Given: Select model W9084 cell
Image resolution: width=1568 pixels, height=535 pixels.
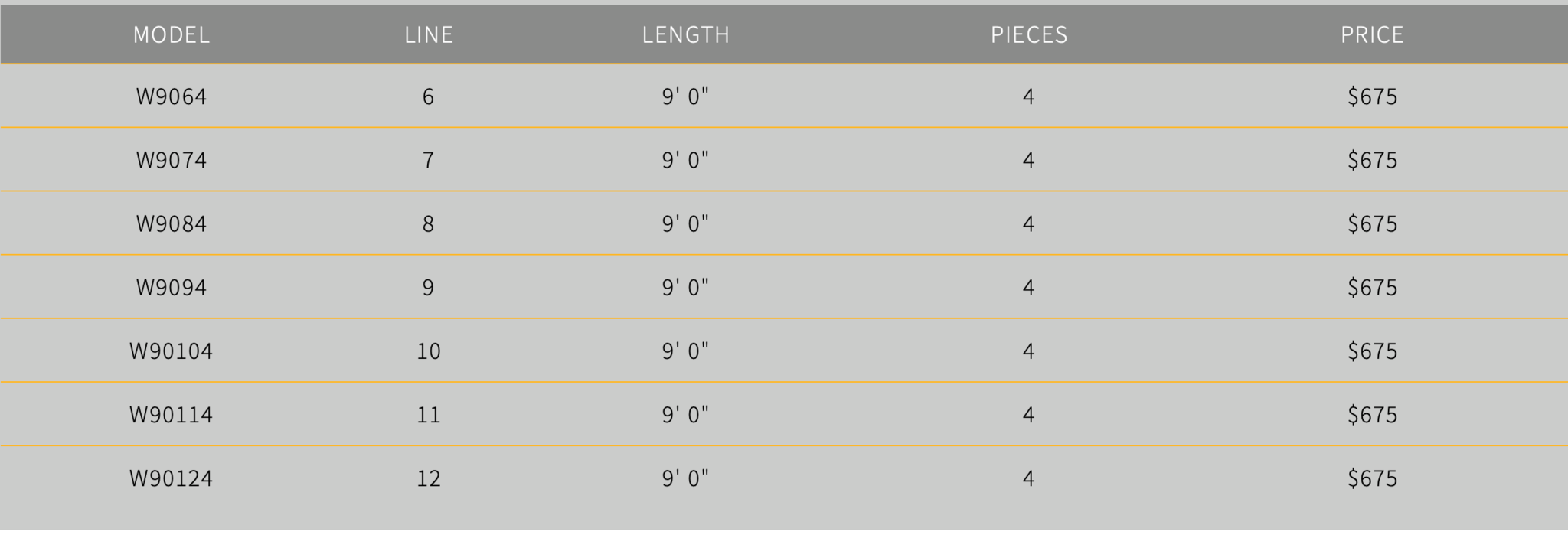Looking at the screenshot, I should point(171,223).
